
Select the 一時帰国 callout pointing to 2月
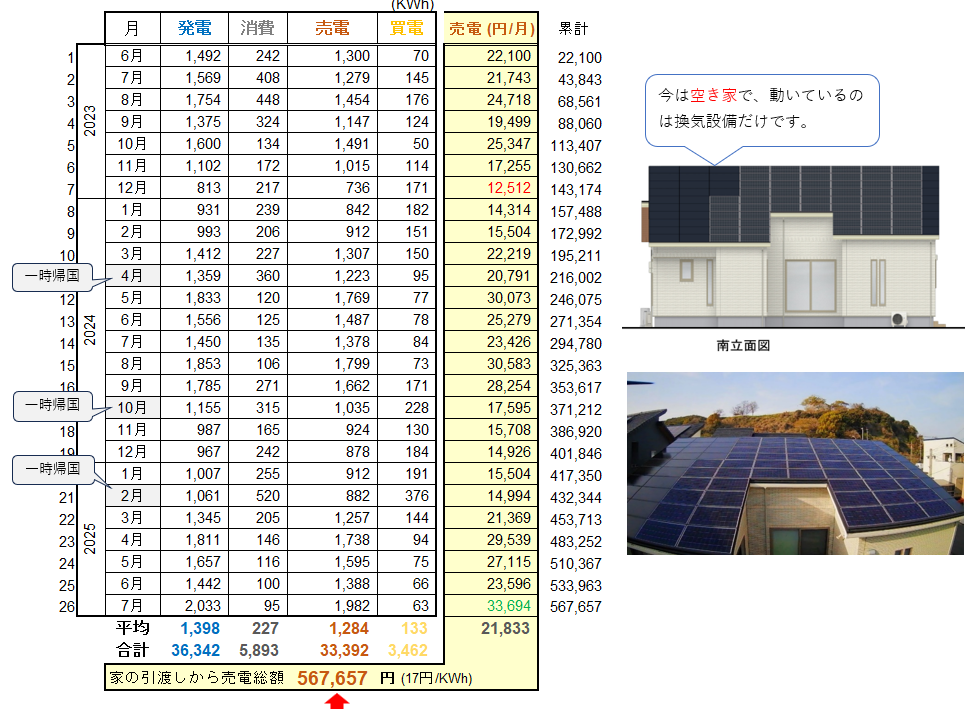(x=53, y=470)
